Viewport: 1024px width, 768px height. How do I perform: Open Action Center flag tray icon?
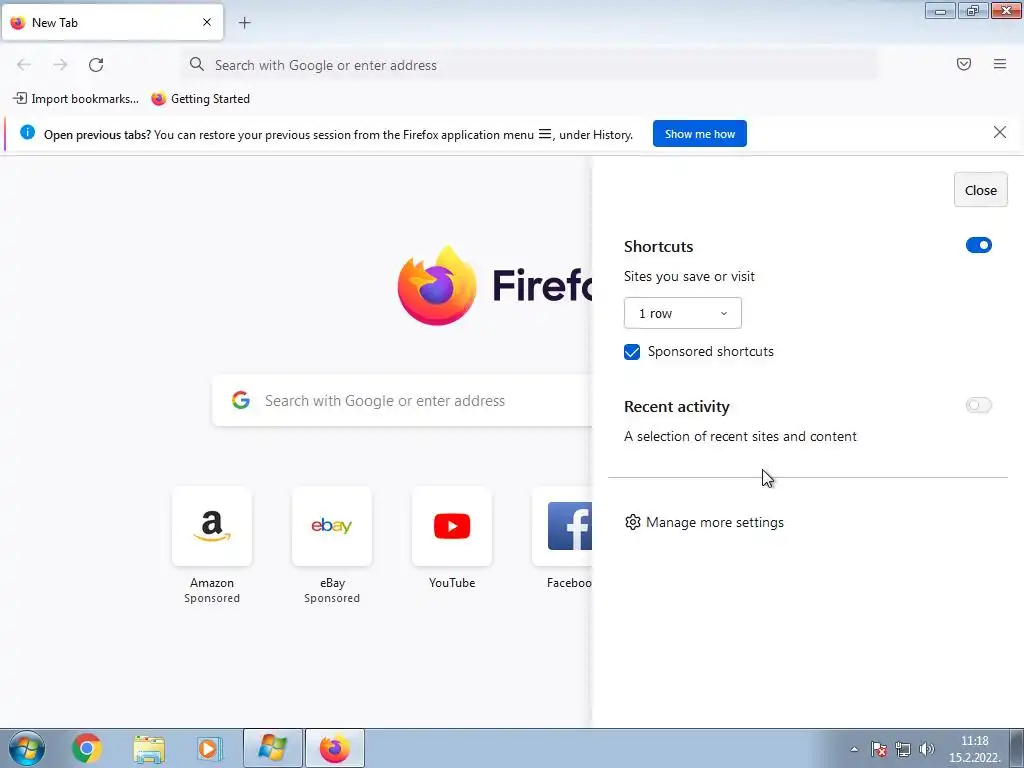(x=879, y=749)
